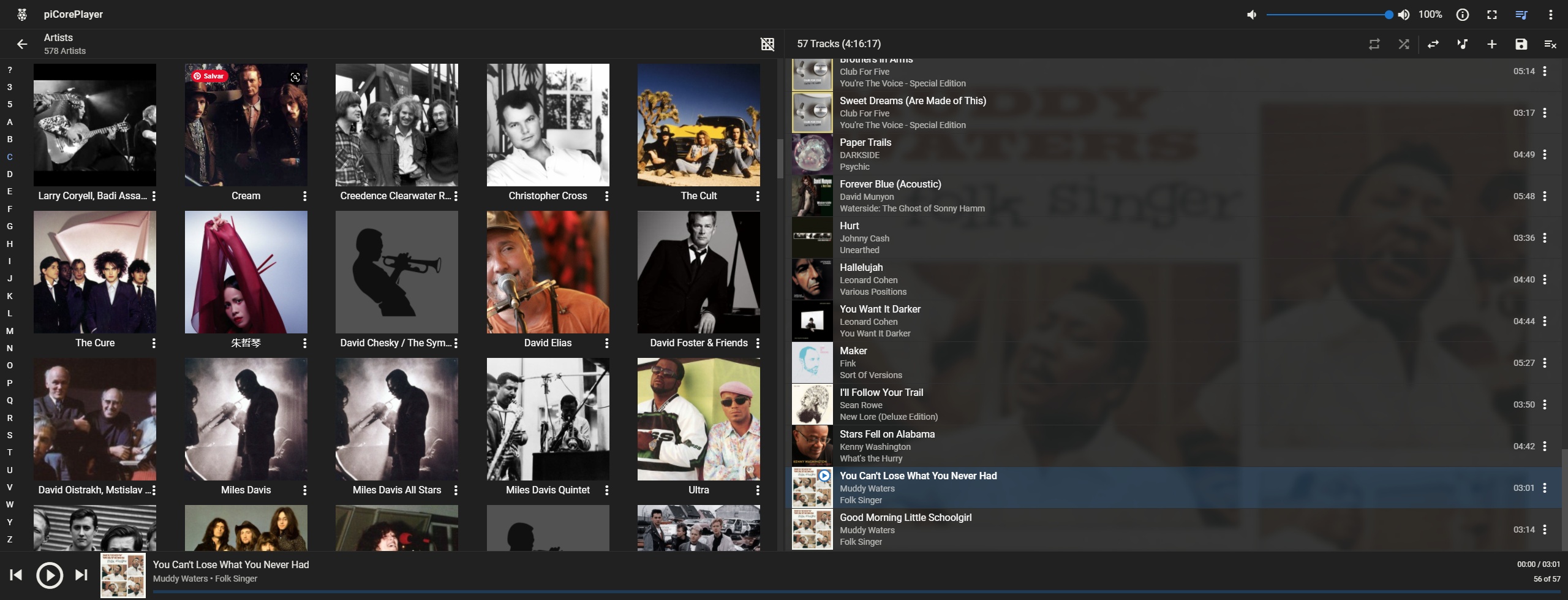Screen dimensions: 1568x600
Task: Click the Pinterest Salvar button on Cream
Action: [209, 76]
